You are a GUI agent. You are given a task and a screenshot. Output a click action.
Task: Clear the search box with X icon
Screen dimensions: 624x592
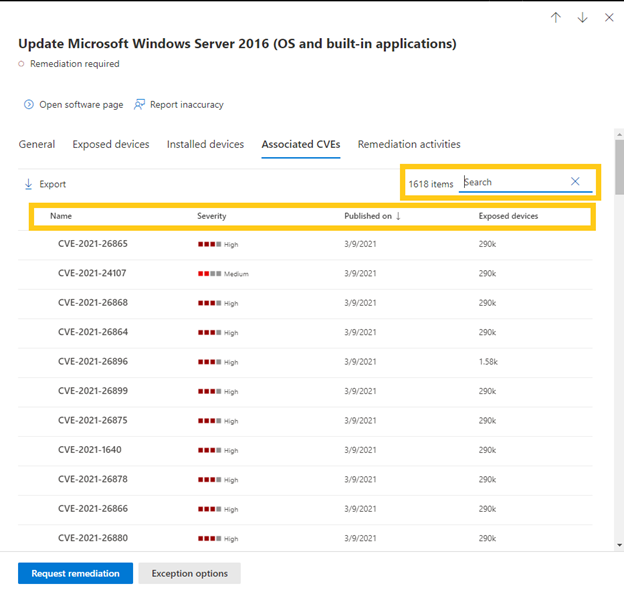tap(575, 181)
